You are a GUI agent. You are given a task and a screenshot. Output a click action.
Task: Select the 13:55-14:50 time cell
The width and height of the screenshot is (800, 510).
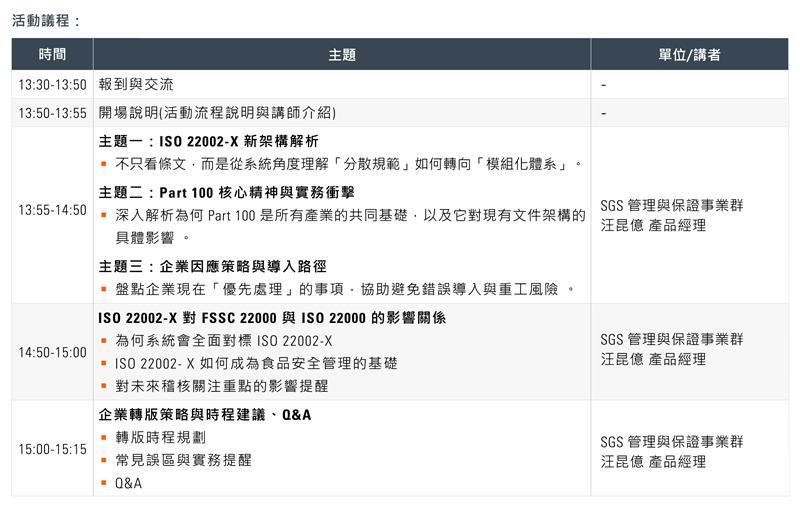point(53,211)
